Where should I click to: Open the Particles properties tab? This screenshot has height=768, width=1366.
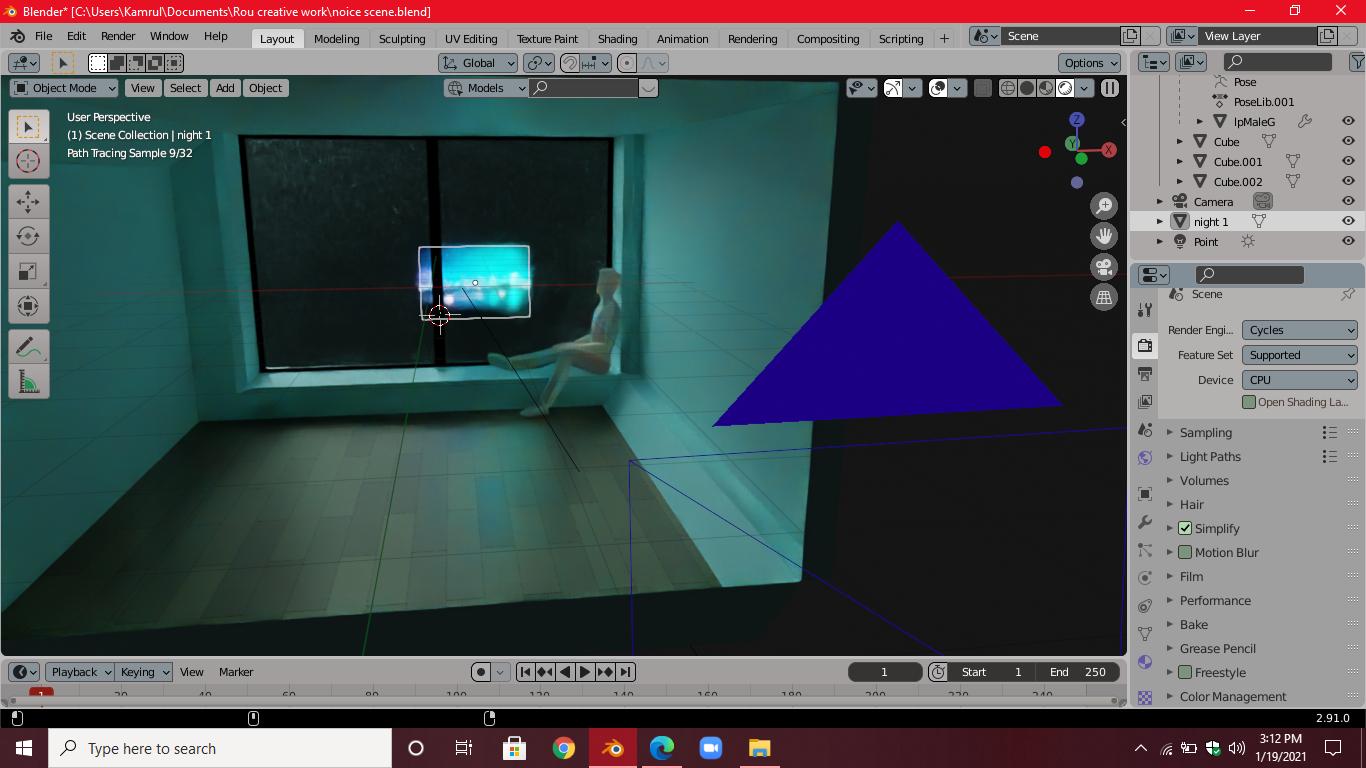(x=1145, y=550)
